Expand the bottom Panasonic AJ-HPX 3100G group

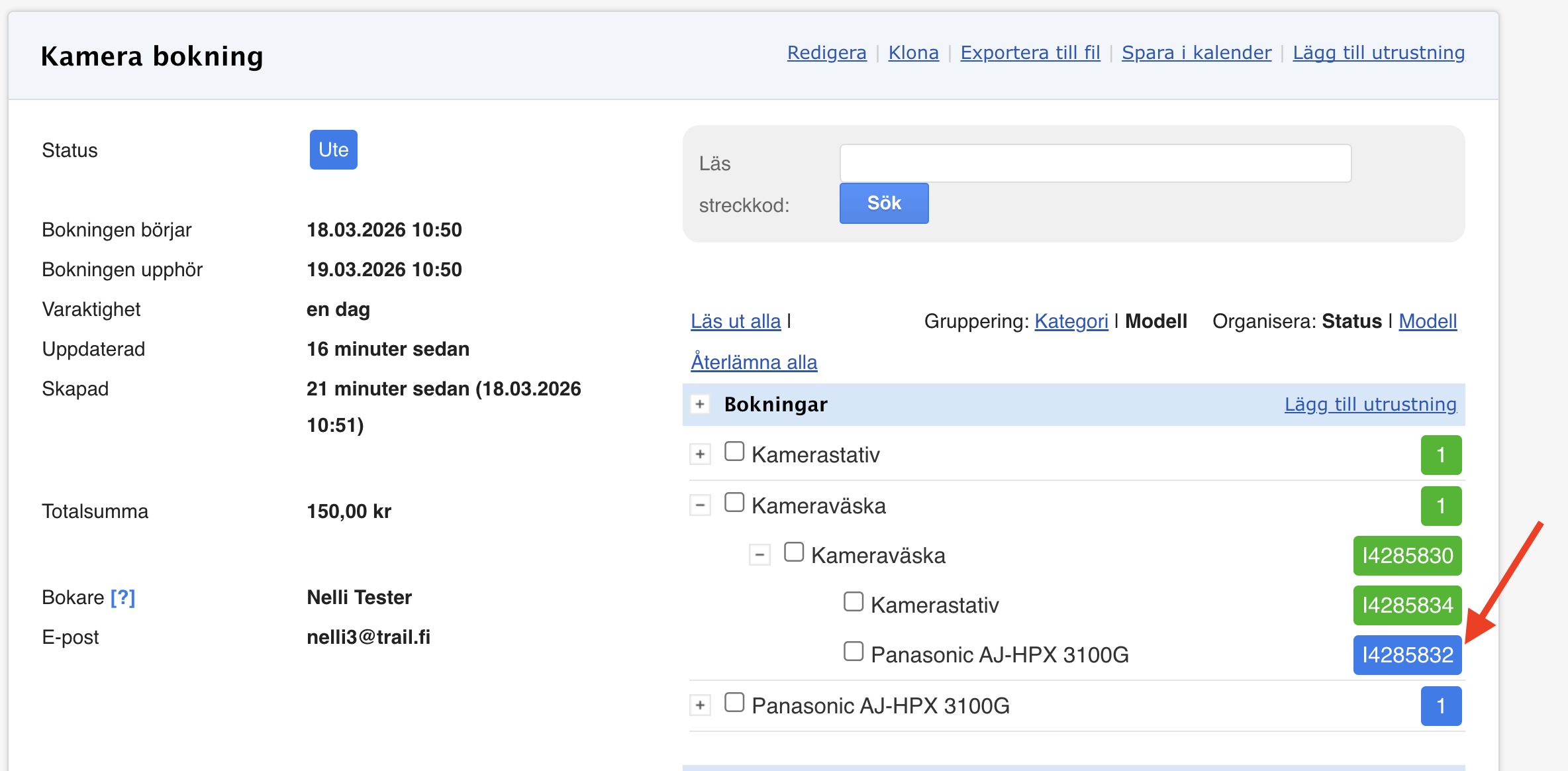700,705
